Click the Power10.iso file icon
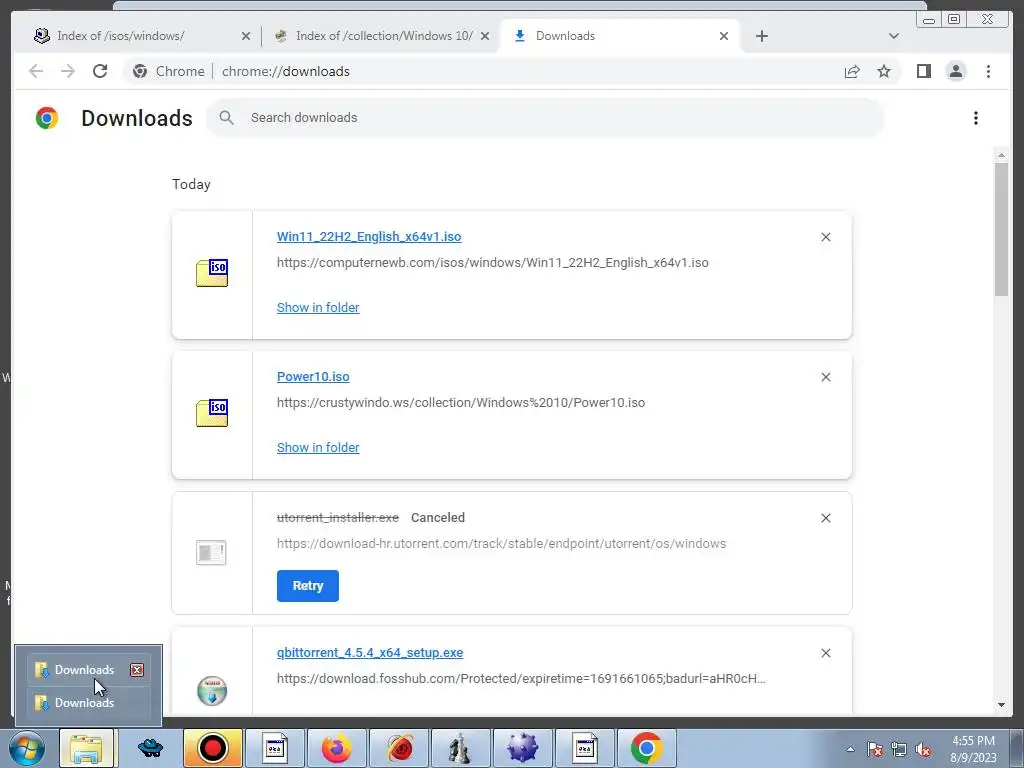Image resolution: width=1024 pixels, height=768 pixels. [212, 413]
